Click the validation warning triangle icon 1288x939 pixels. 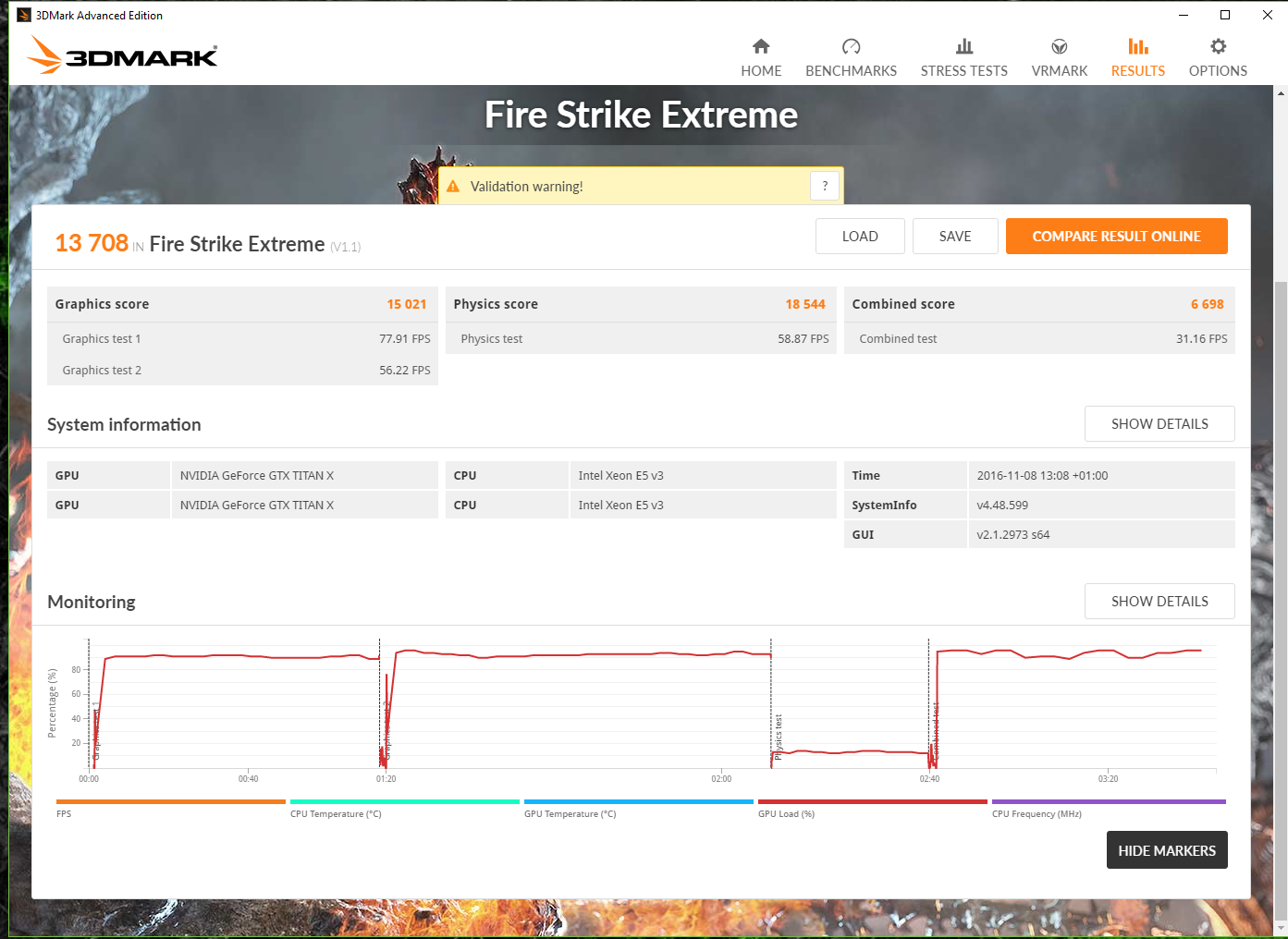453,187
